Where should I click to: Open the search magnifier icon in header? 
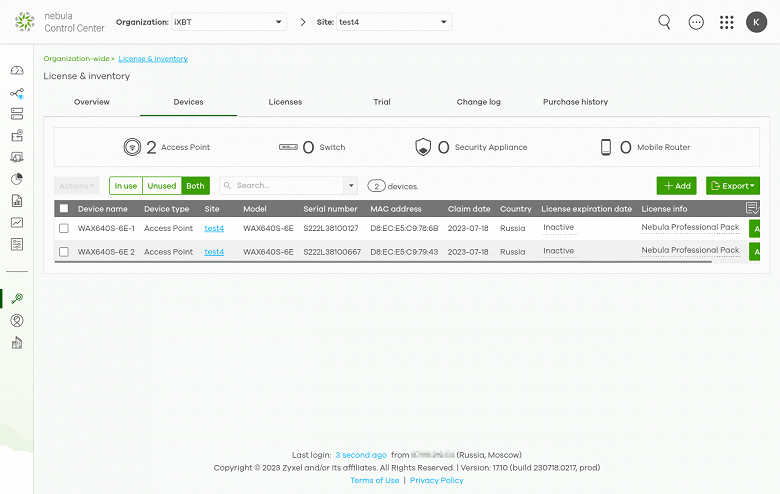point(665,22)
